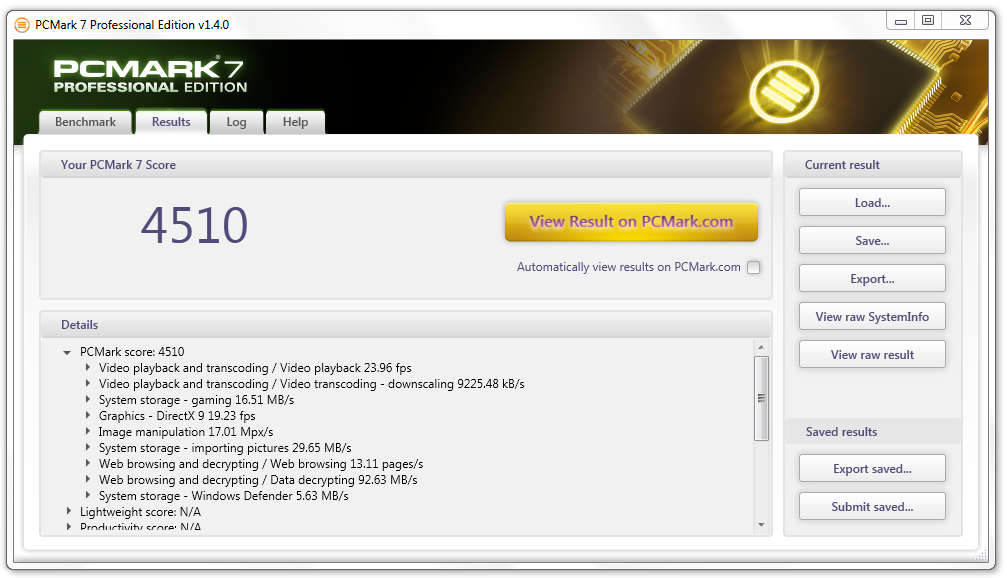Export the current result
Image resolution: width=1007 pixels, height=578 pixels.
pos(871,277)
